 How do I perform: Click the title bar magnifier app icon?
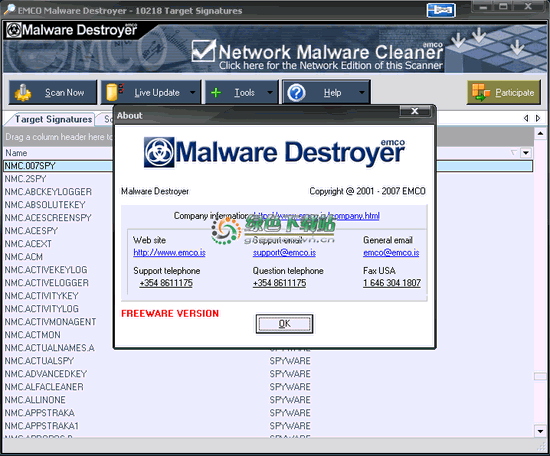(x=9, y=9)
